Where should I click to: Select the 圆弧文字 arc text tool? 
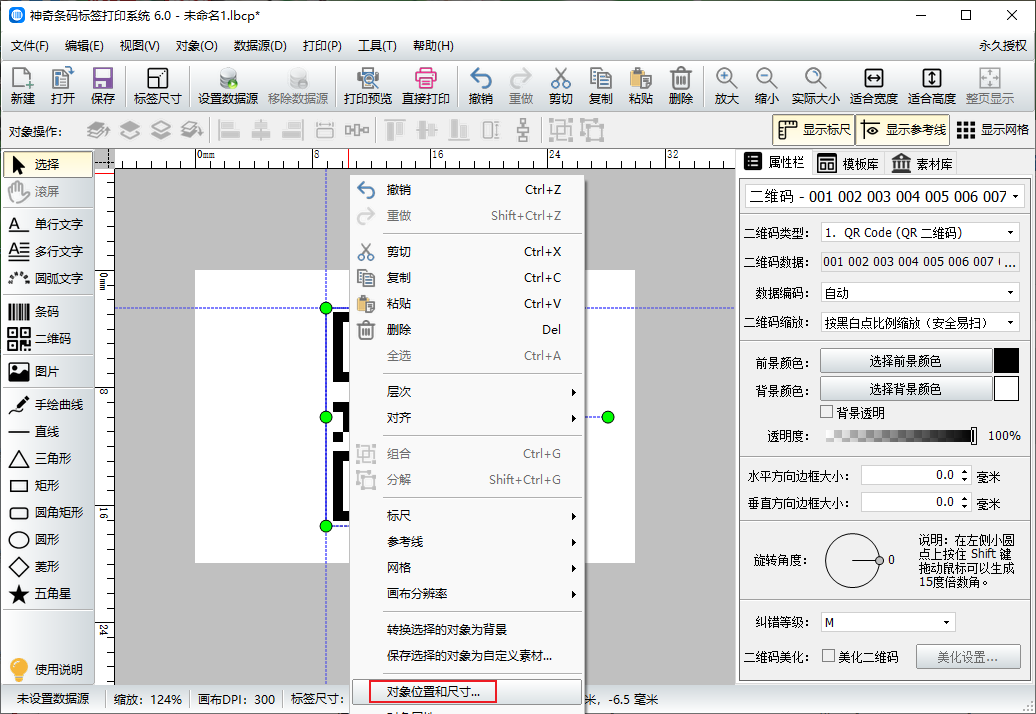point(46,279)
